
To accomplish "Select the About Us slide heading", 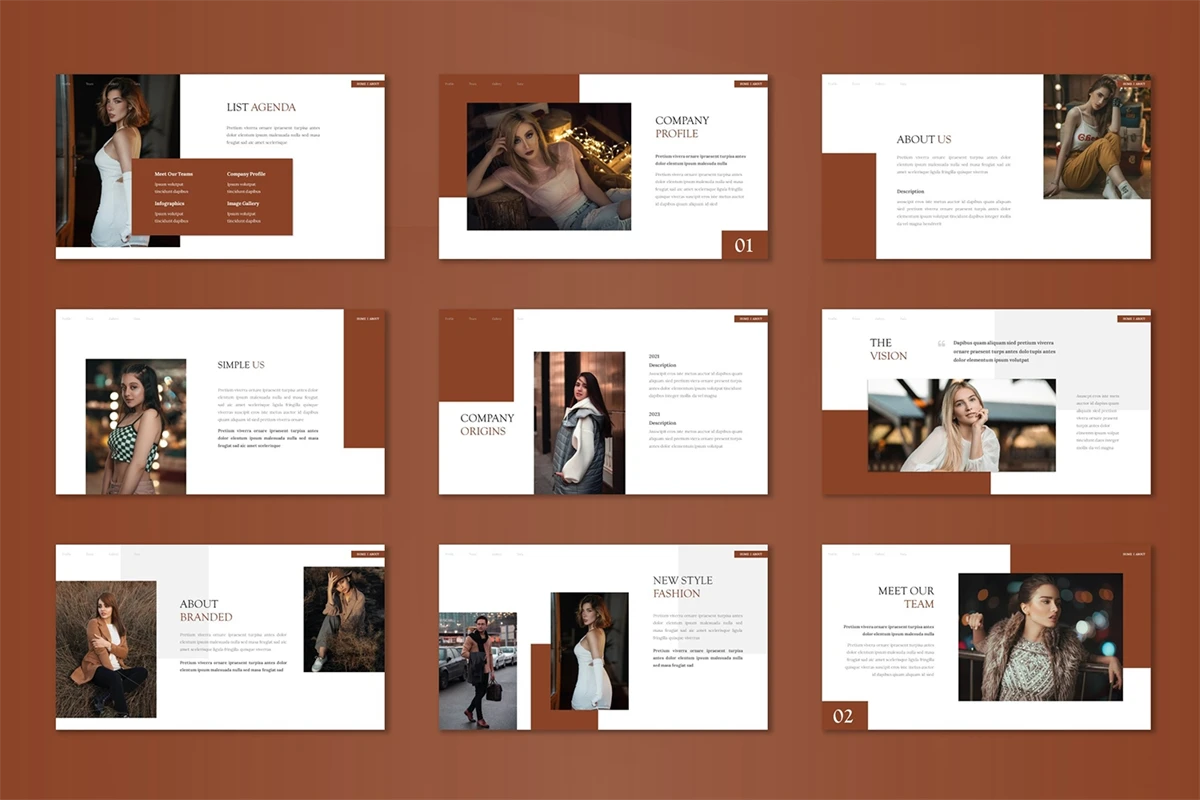I will (923, 139).
